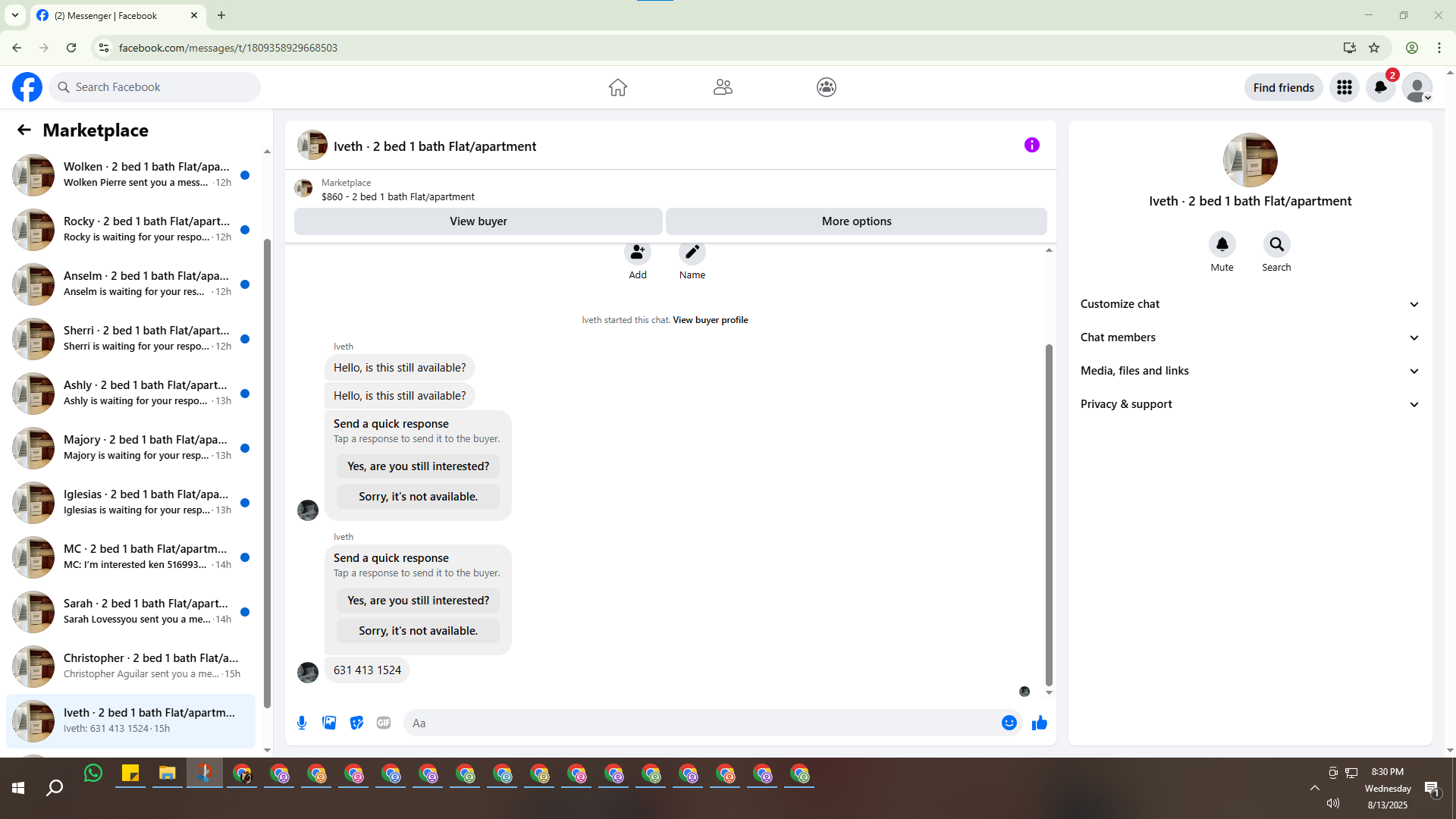Open the GIF picker

point(384,723)
